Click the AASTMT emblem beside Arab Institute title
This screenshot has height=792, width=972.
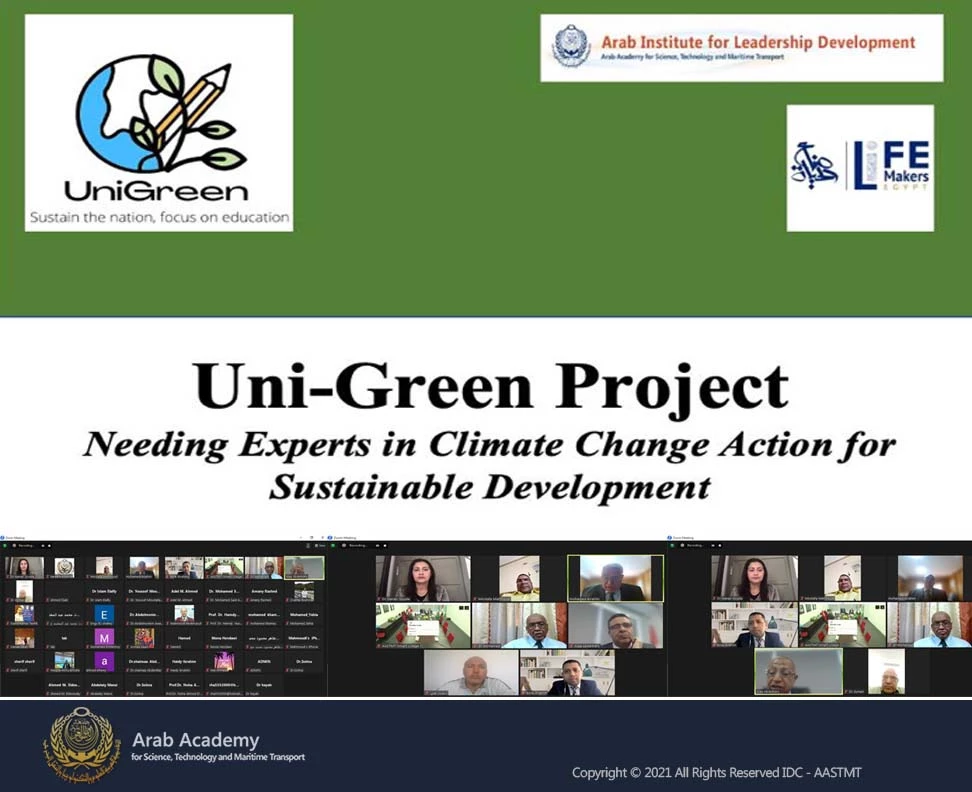pos(571,46)
